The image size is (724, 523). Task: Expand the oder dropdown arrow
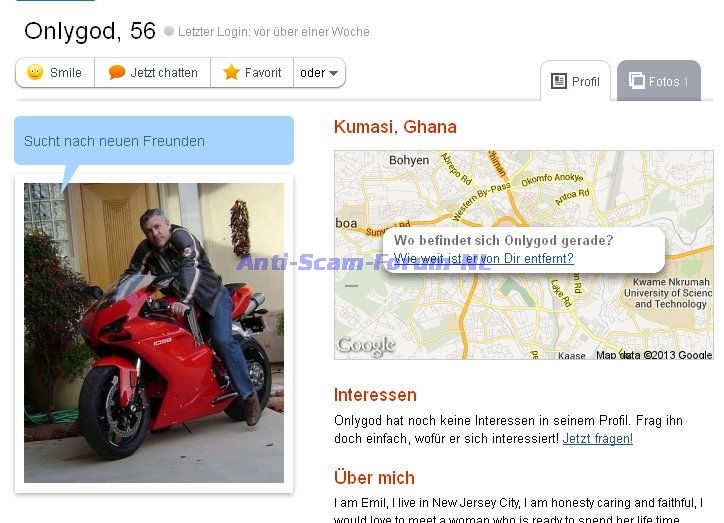pyautogui.click(x=333, y=73)
